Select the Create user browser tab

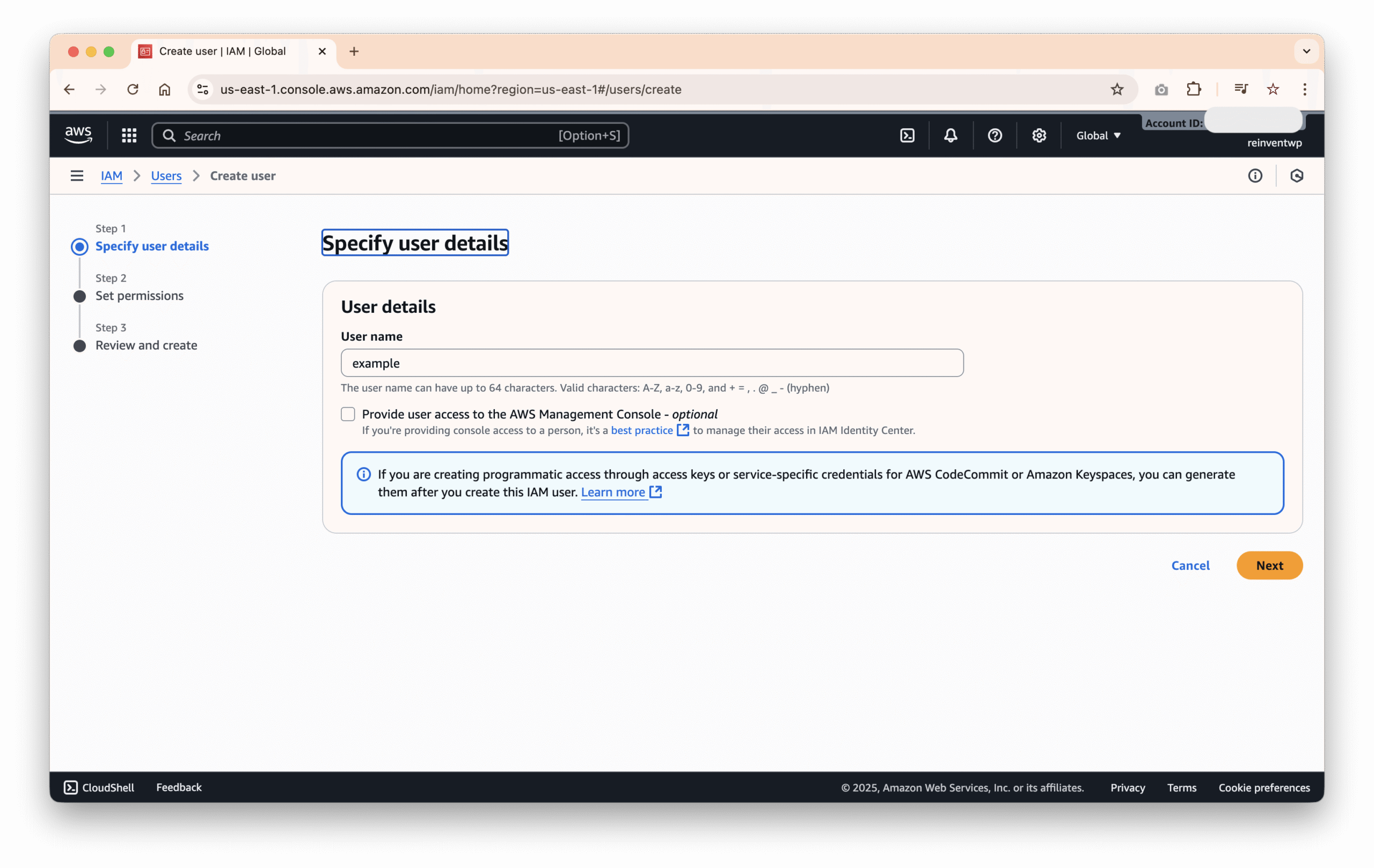[x=223, y=52]
